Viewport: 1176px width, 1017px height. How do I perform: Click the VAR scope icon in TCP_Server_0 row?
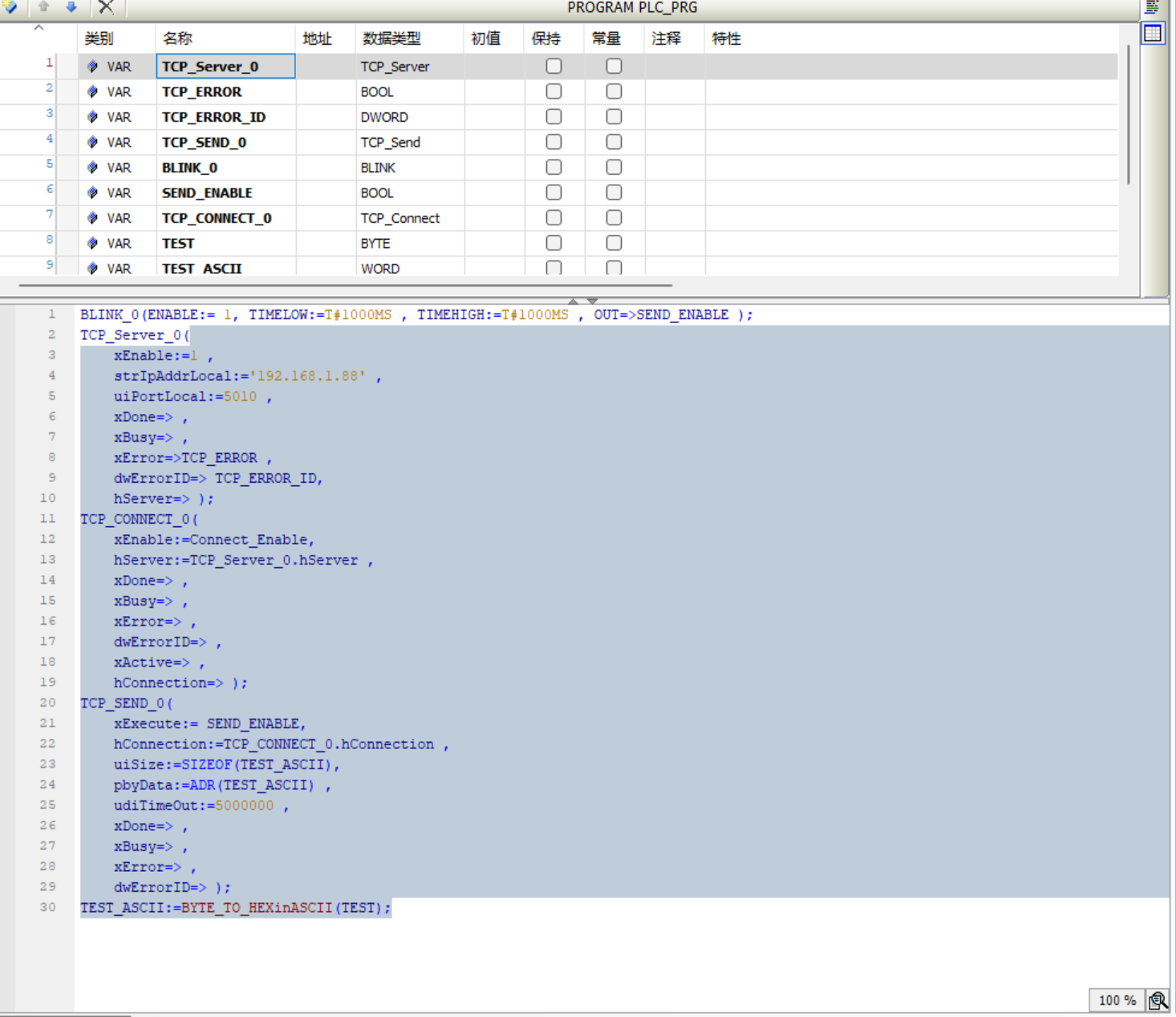click(93, 67)
